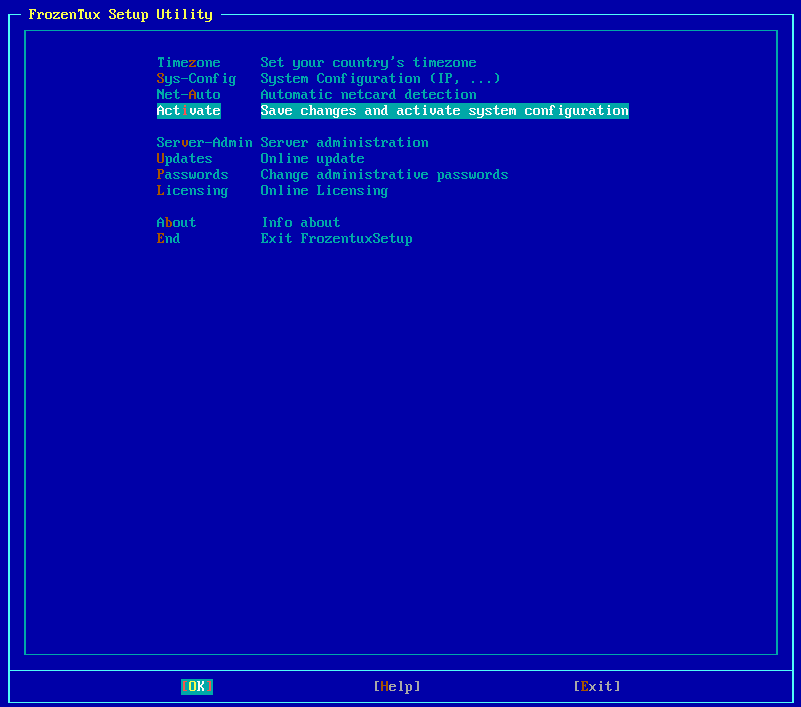The width and height of the screenshot is (801, 707).
Task: Click the Exit button
Action: click(x=597, y=687)
